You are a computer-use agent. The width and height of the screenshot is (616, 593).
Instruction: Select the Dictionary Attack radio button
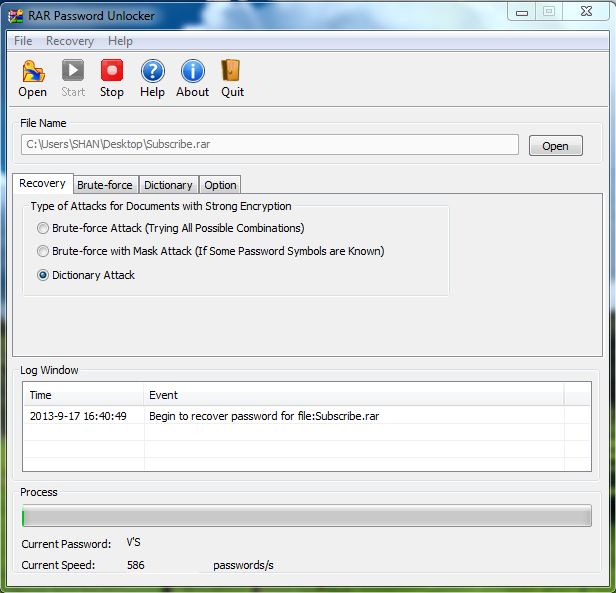(43, 275)
